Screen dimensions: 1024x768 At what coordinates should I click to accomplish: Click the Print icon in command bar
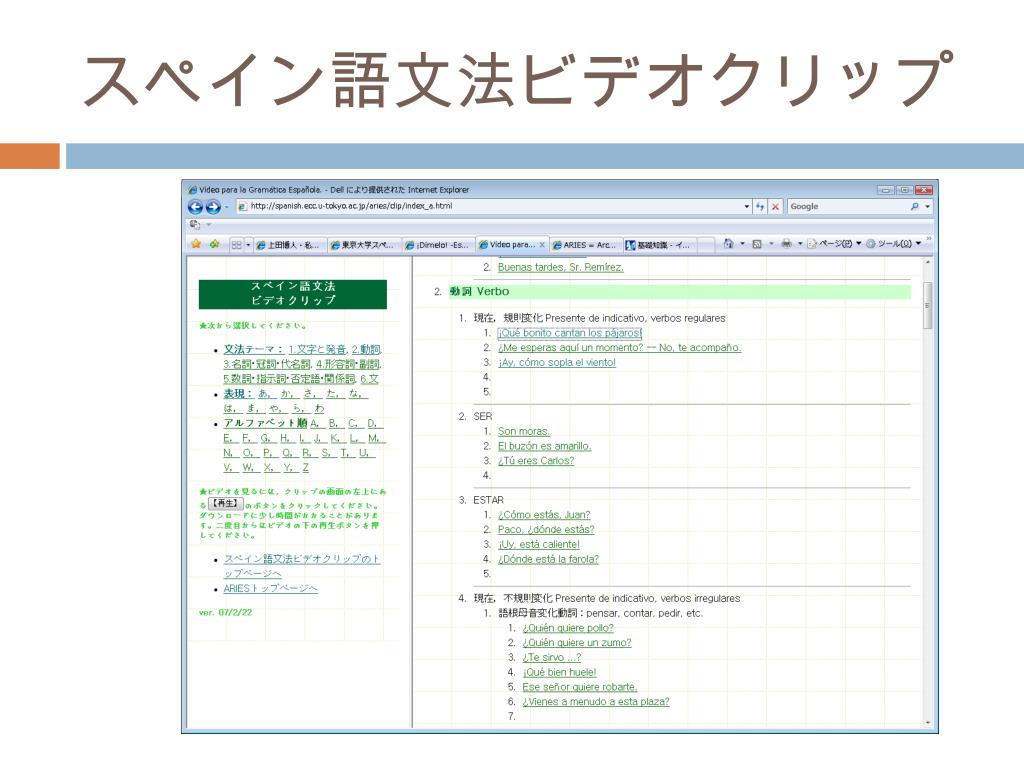pyautogui.click(x=786, y=244)
